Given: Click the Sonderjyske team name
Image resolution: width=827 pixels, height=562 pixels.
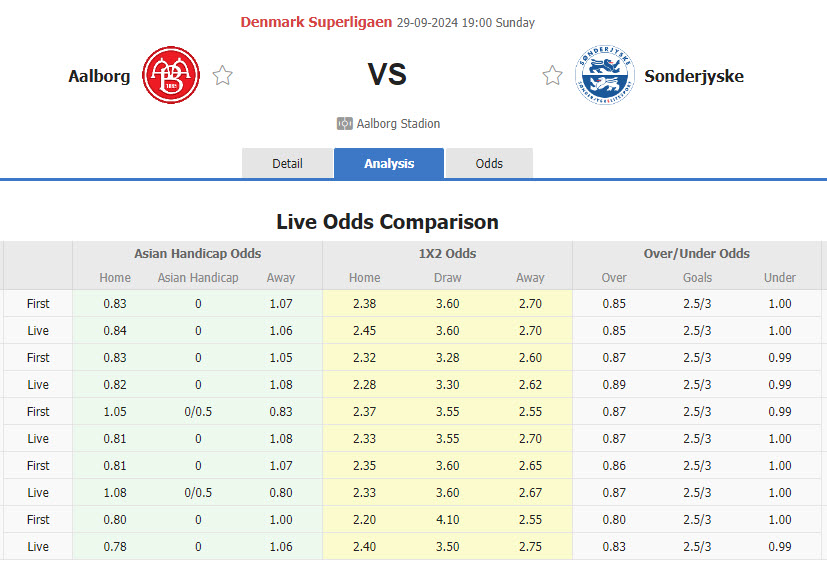Looking at the screenshot, I should [x=694, y=76].
